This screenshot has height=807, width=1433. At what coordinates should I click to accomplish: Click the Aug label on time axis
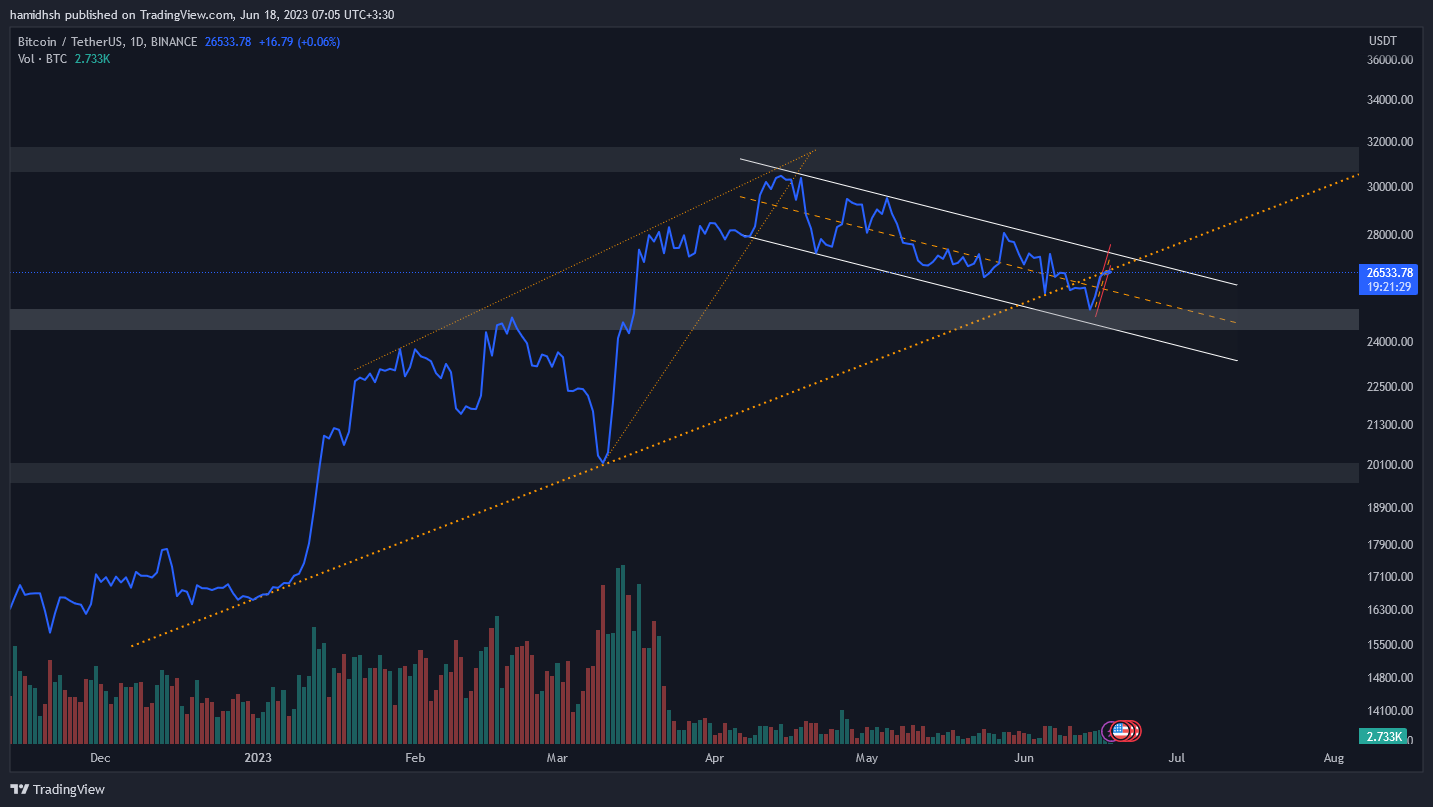pyautogui.click(x=1333, y=759)
